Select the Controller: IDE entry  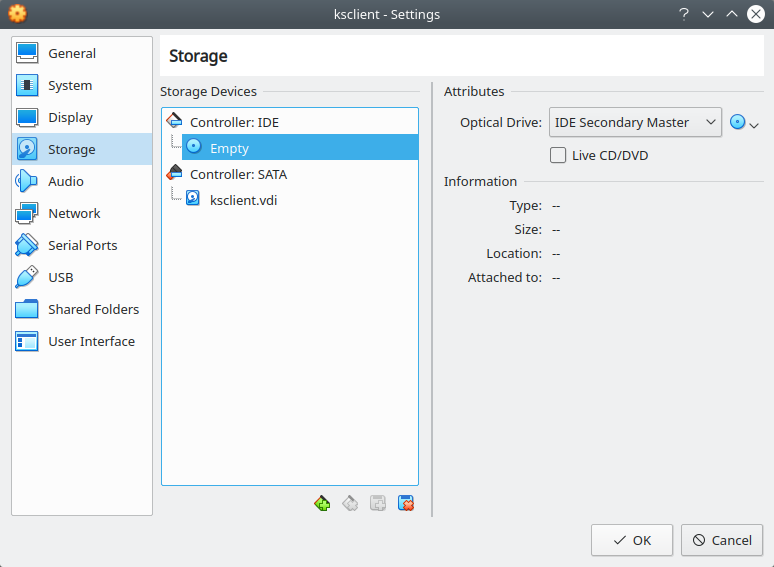[x=290, y=122]
